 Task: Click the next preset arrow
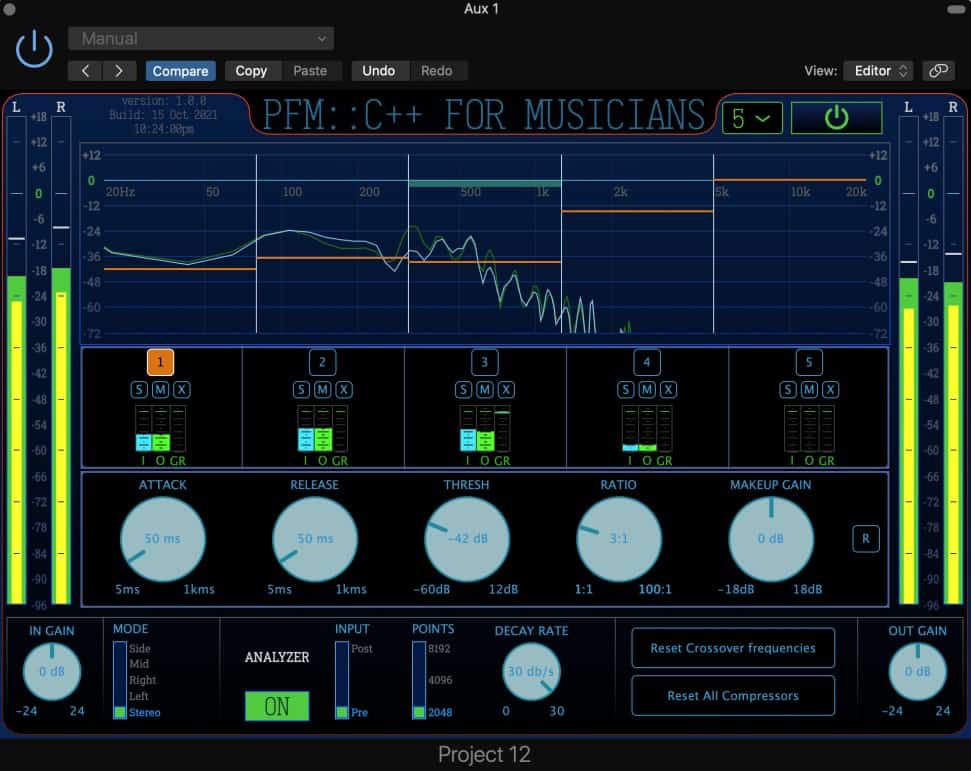point(119,70)
